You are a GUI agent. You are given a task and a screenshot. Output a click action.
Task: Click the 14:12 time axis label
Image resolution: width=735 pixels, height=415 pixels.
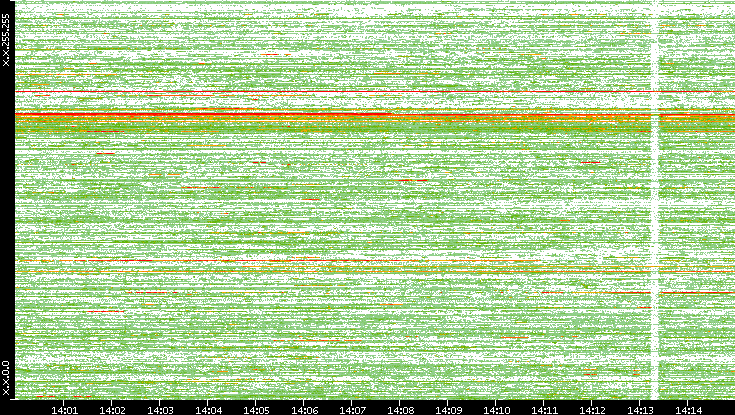(592, 410)
